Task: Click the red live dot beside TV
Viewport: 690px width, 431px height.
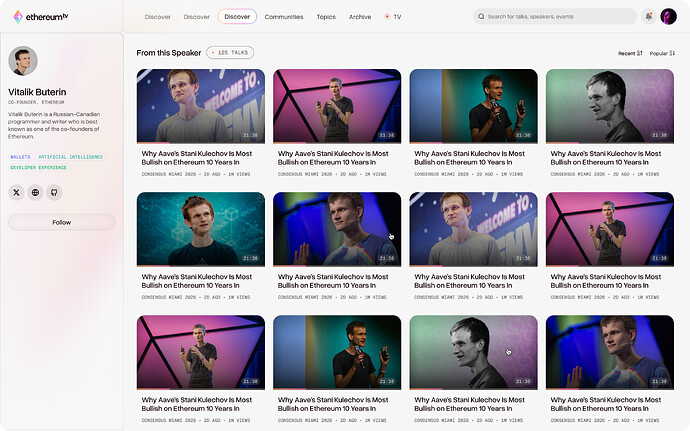Action: [387, 17]
